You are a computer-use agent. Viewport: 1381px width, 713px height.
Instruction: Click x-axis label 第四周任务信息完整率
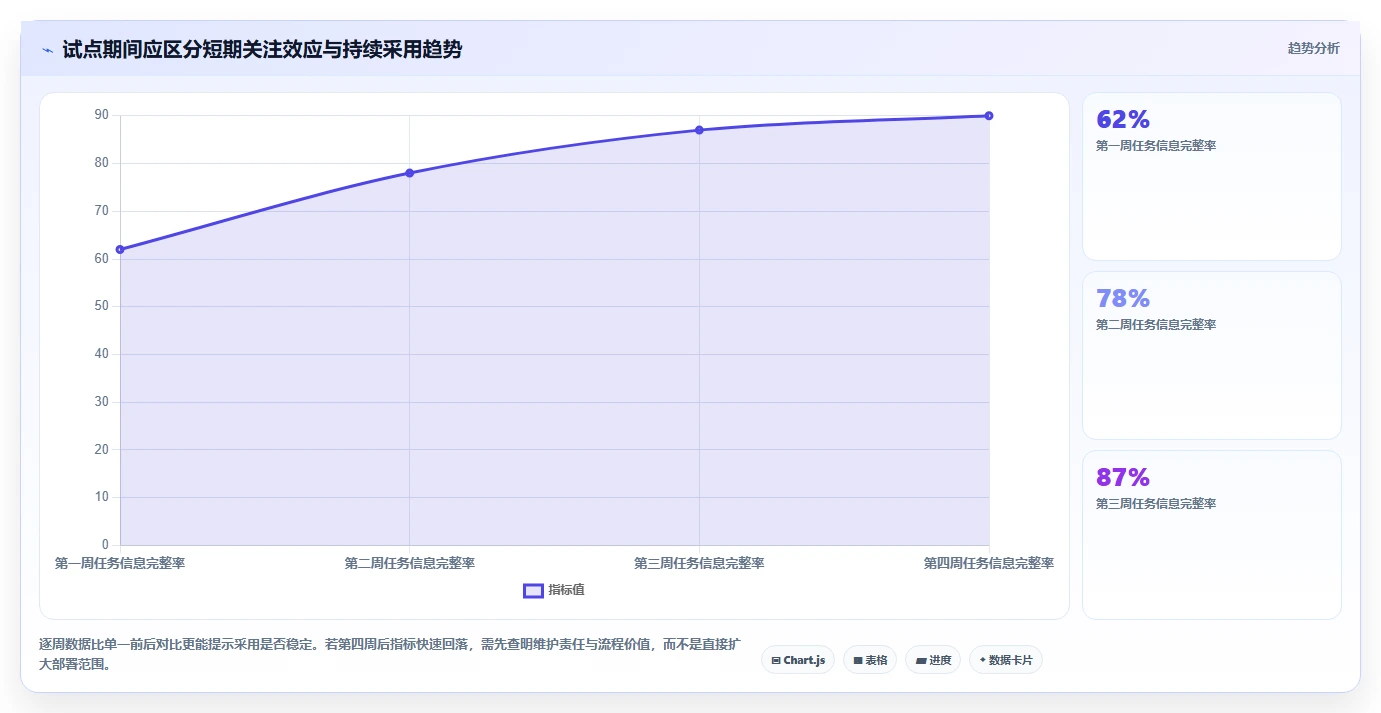(x=989, y=563)
